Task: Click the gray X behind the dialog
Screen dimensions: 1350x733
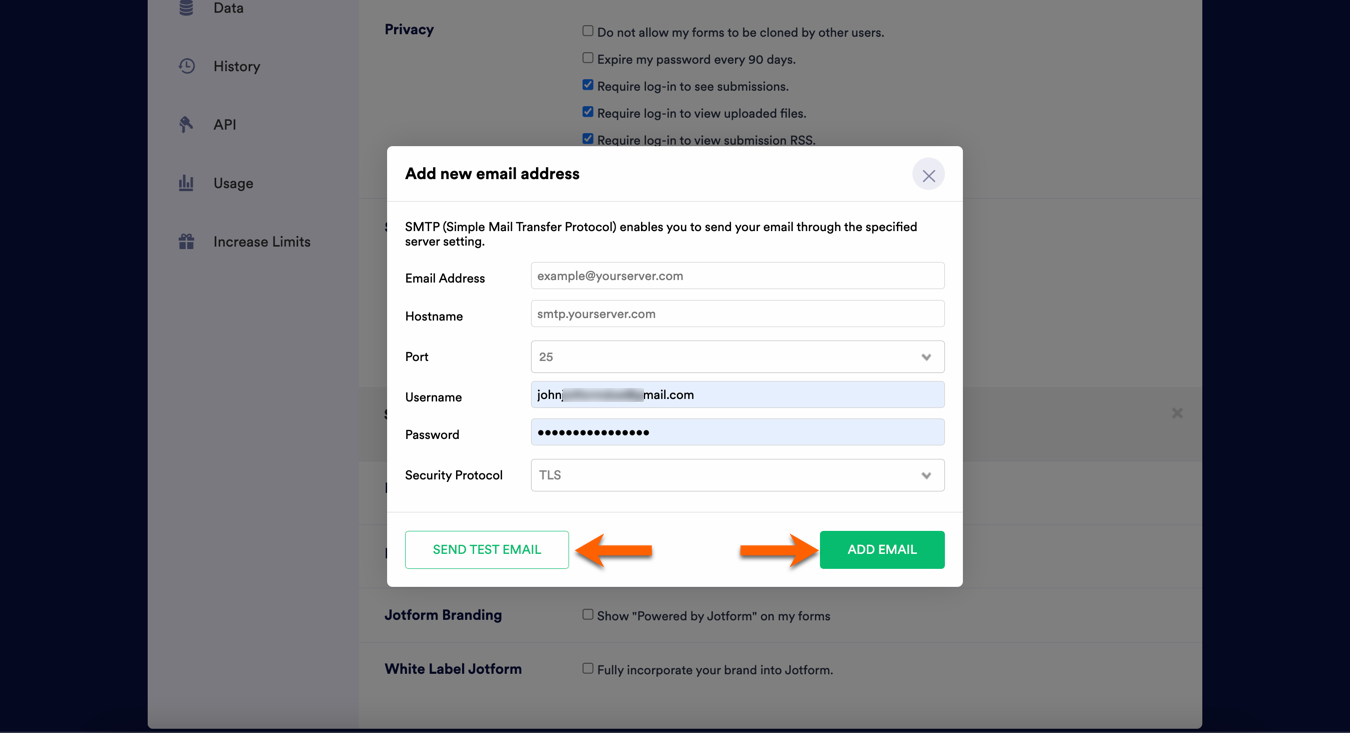Action: (1177, 413)
